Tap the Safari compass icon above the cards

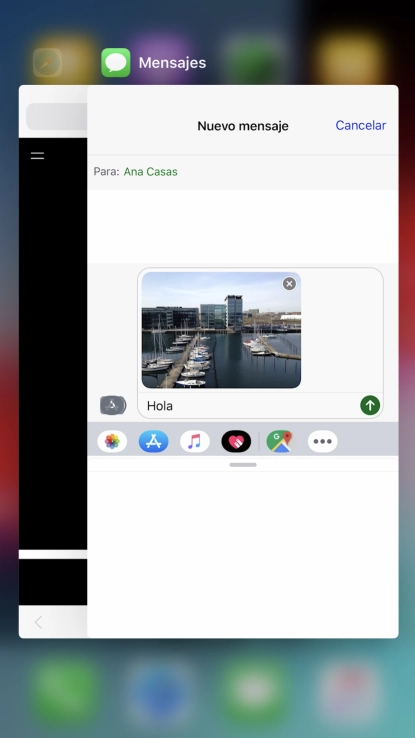[48, 63]
